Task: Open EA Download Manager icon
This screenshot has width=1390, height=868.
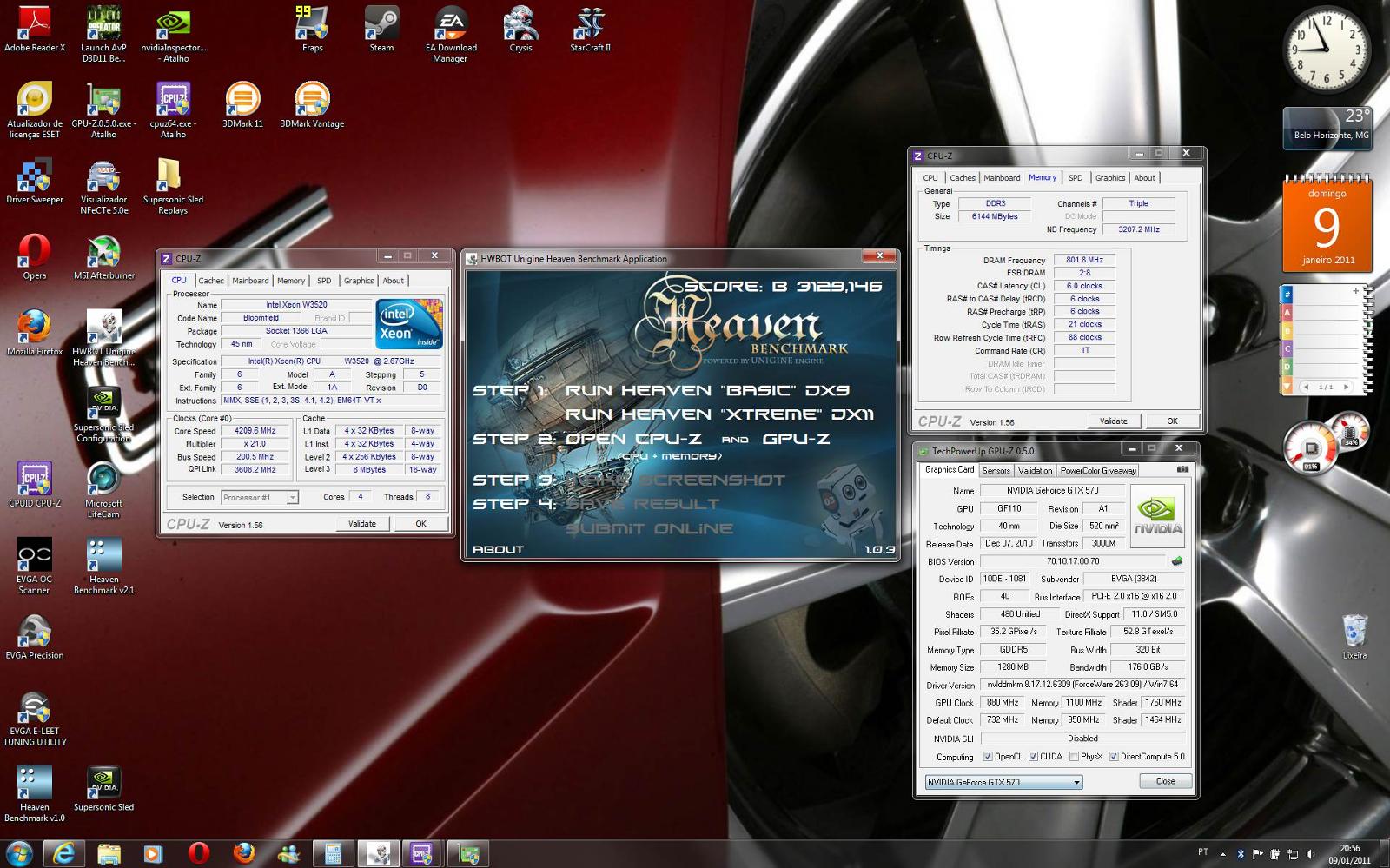Action: click(451, 33)
